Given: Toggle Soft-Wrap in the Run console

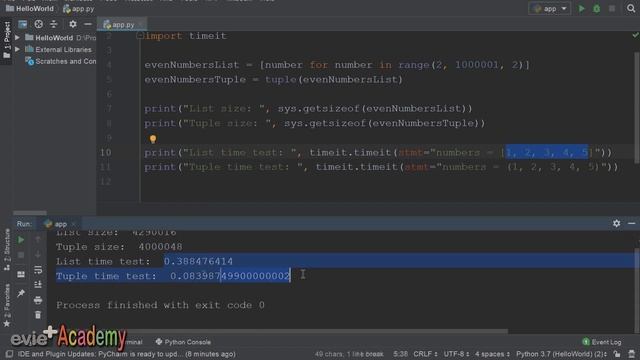Looking at the screenshot, I should 38,269.
